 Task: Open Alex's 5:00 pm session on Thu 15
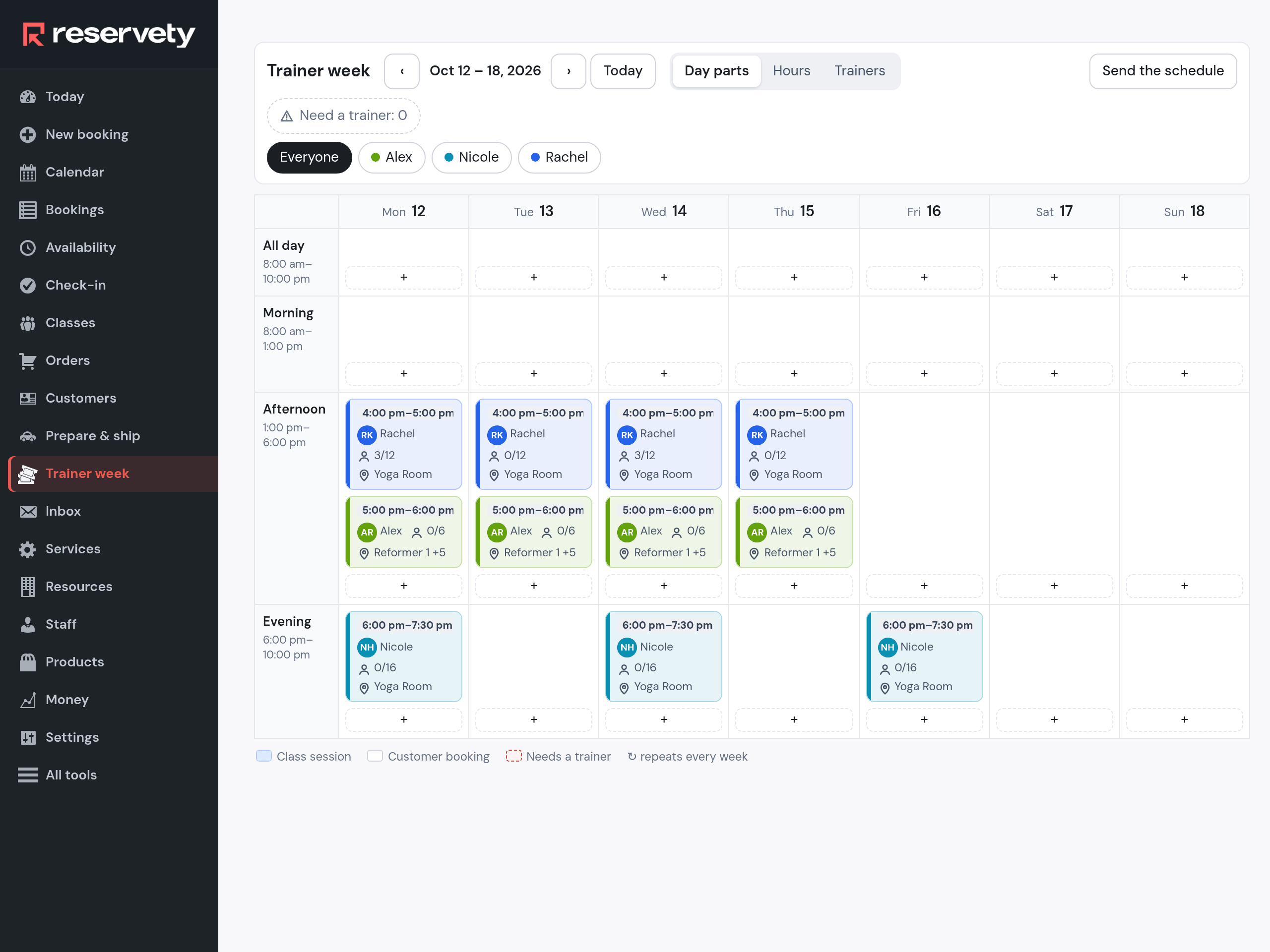[x=794, y=532]
